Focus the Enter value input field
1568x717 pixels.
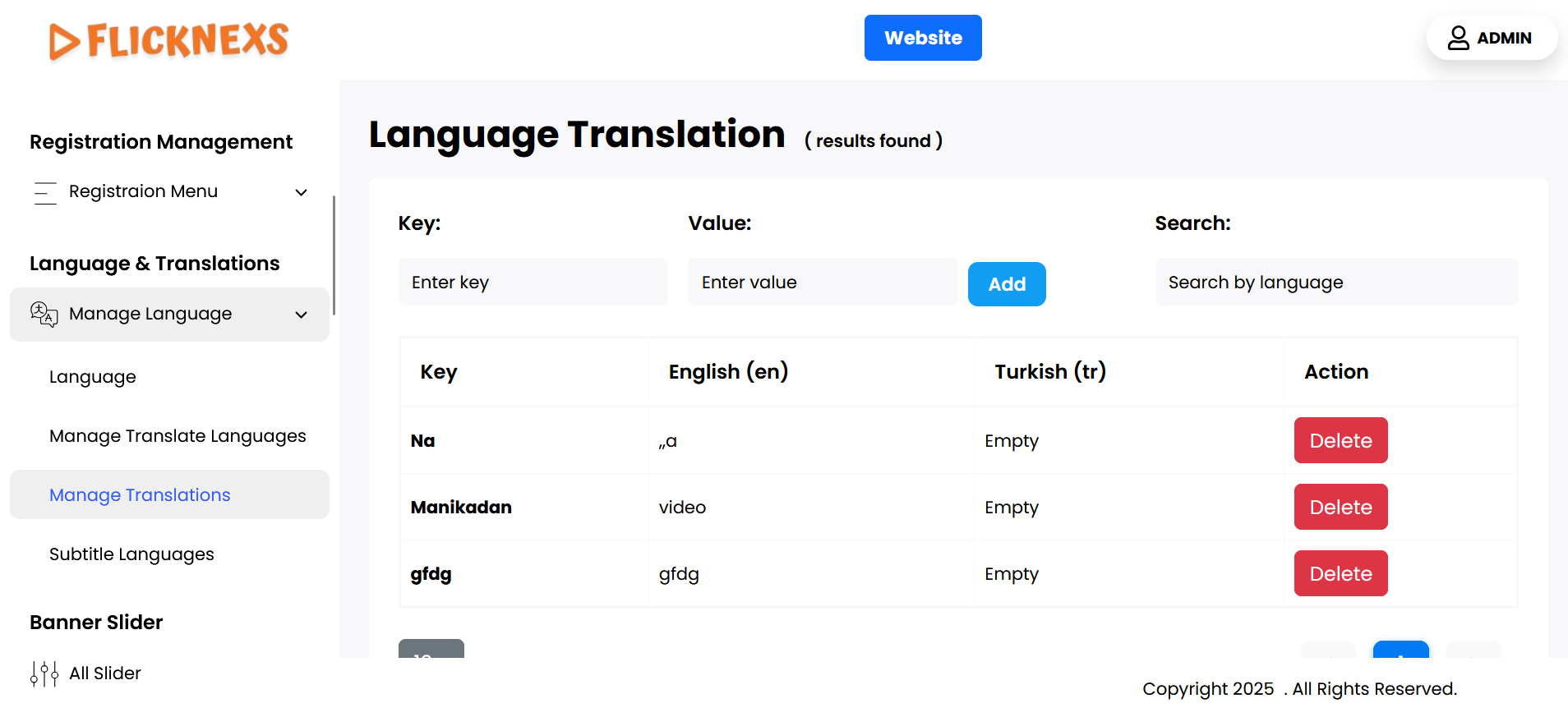[822, 283]
